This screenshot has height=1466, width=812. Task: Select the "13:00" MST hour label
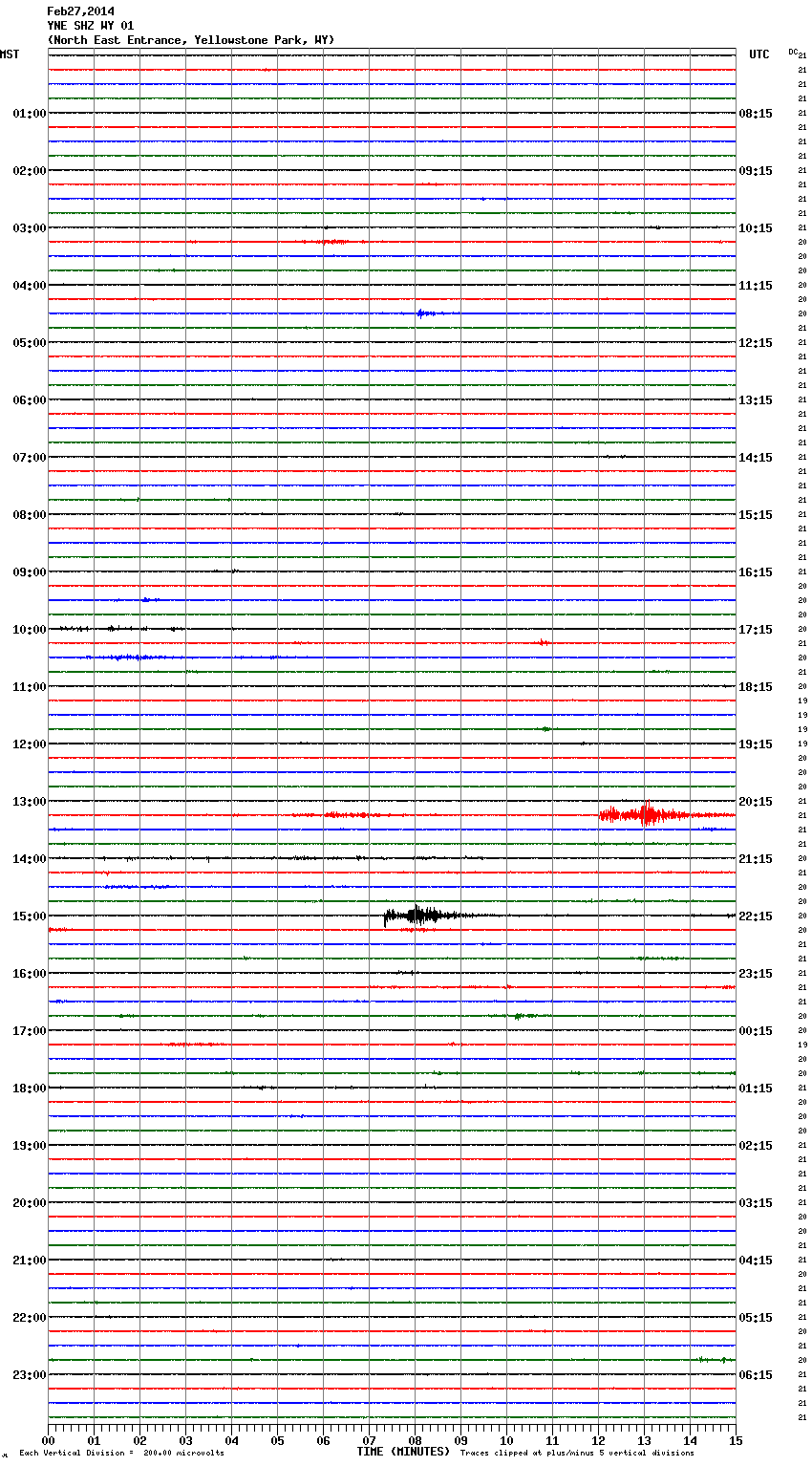(x=30, y=802)
